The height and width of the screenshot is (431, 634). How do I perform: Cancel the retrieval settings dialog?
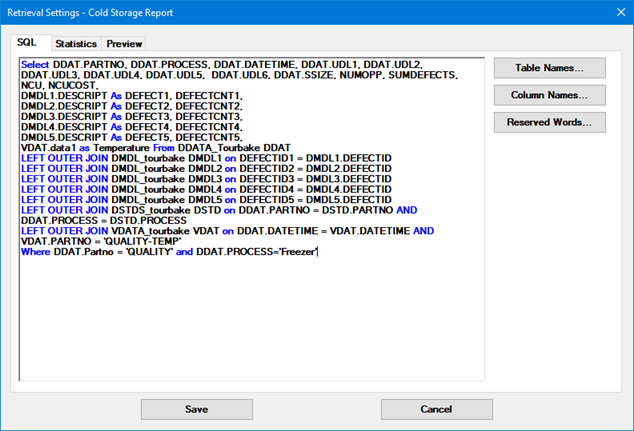click(436, 409)
